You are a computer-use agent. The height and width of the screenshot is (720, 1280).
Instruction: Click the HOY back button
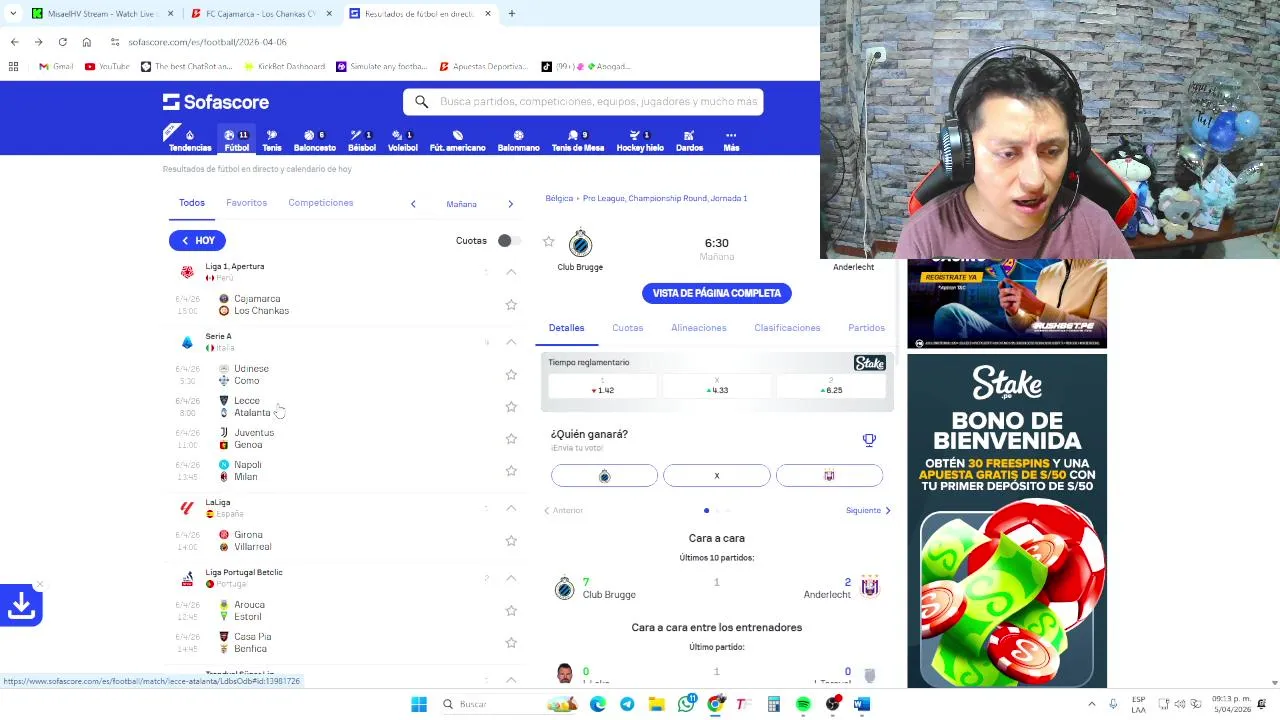(197, 241)
